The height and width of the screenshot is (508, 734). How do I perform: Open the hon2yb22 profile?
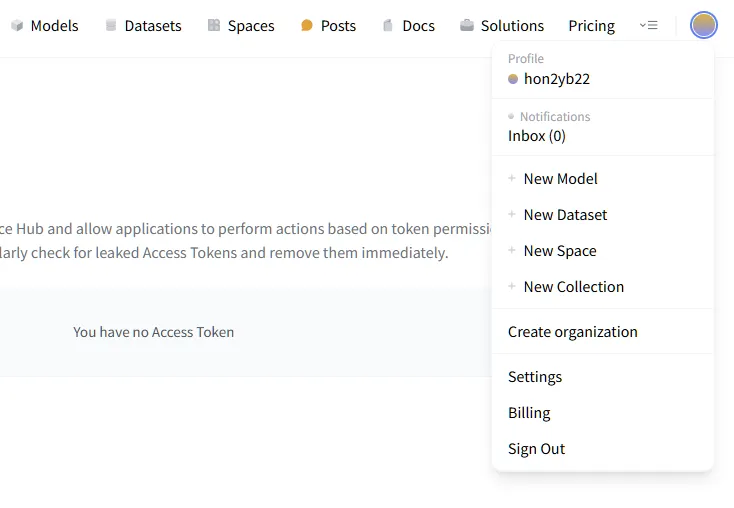pyautogui.click(x=557, y=79)
